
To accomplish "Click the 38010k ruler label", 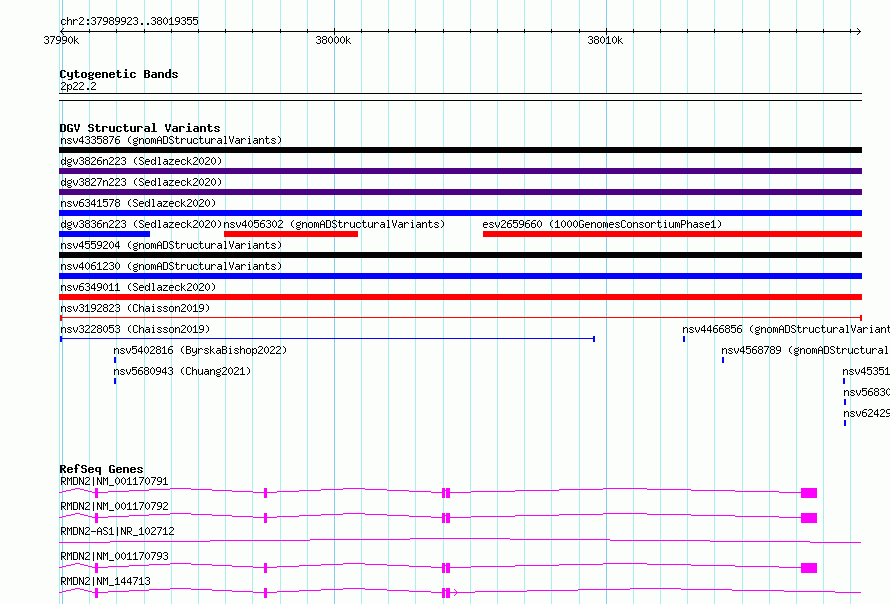I will click(605, 40).
